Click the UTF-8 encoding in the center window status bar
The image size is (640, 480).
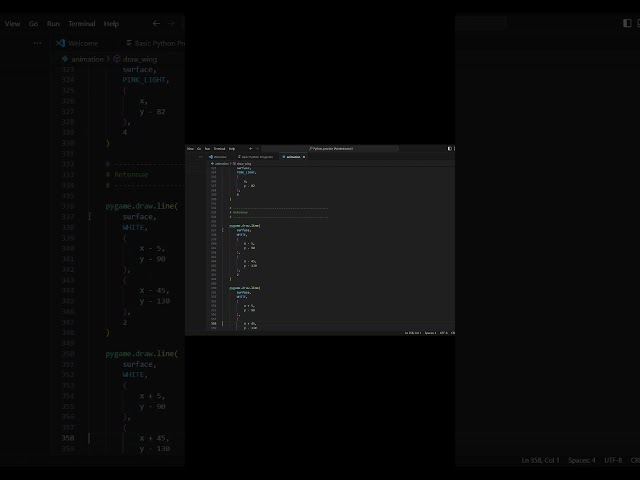444,333
